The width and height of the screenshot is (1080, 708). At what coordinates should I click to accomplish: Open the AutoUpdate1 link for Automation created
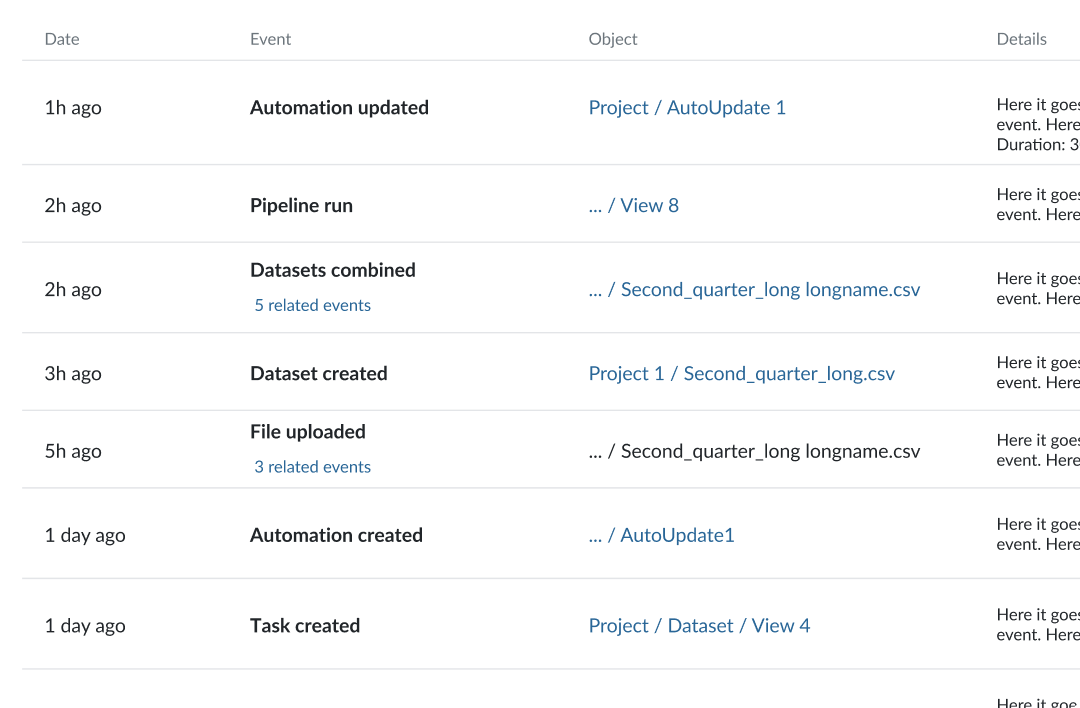(x=661, y=536)
